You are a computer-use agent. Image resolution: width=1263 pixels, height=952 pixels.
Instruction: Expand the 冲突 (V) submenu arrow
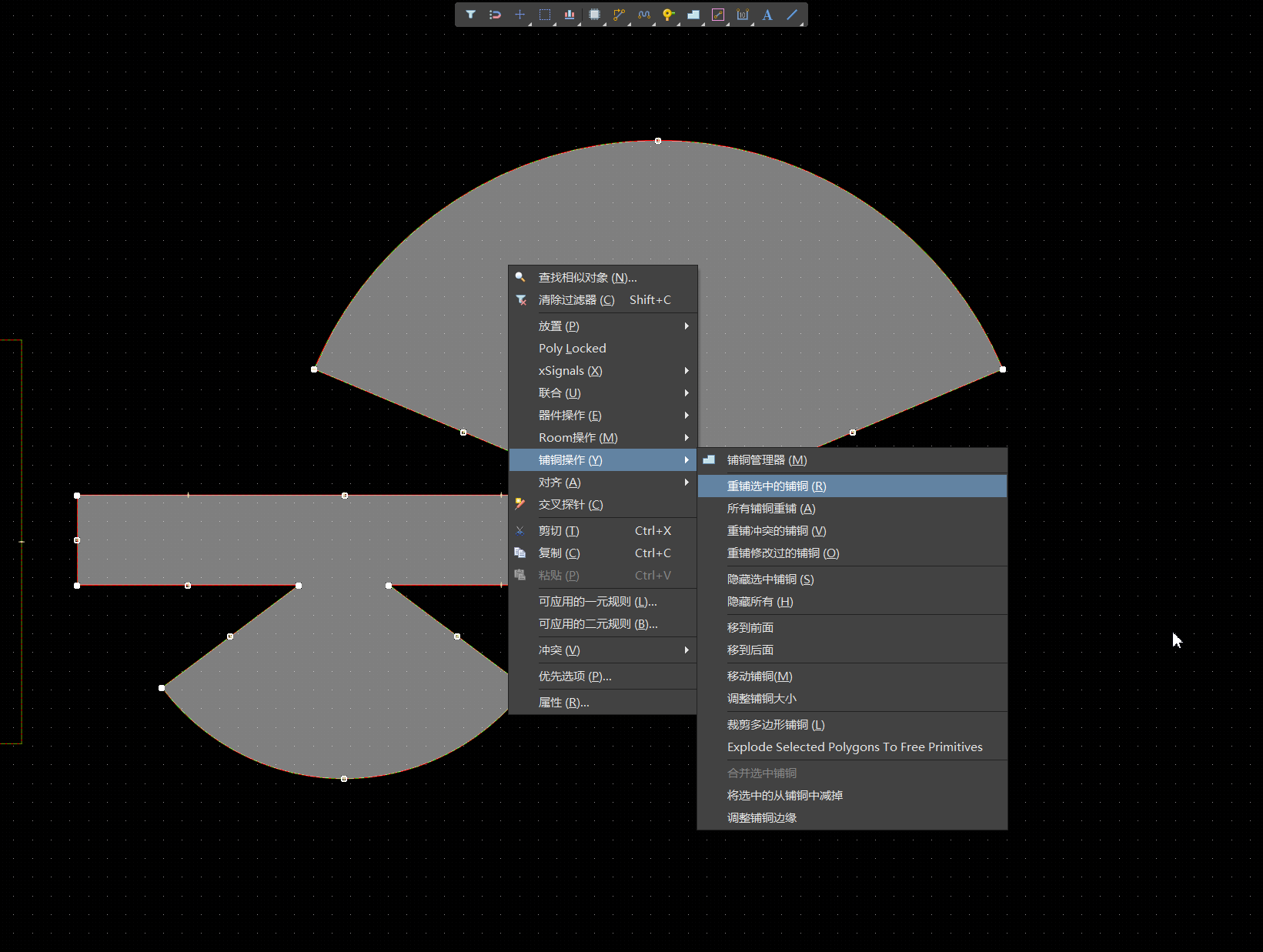click(x=687, y=650)
